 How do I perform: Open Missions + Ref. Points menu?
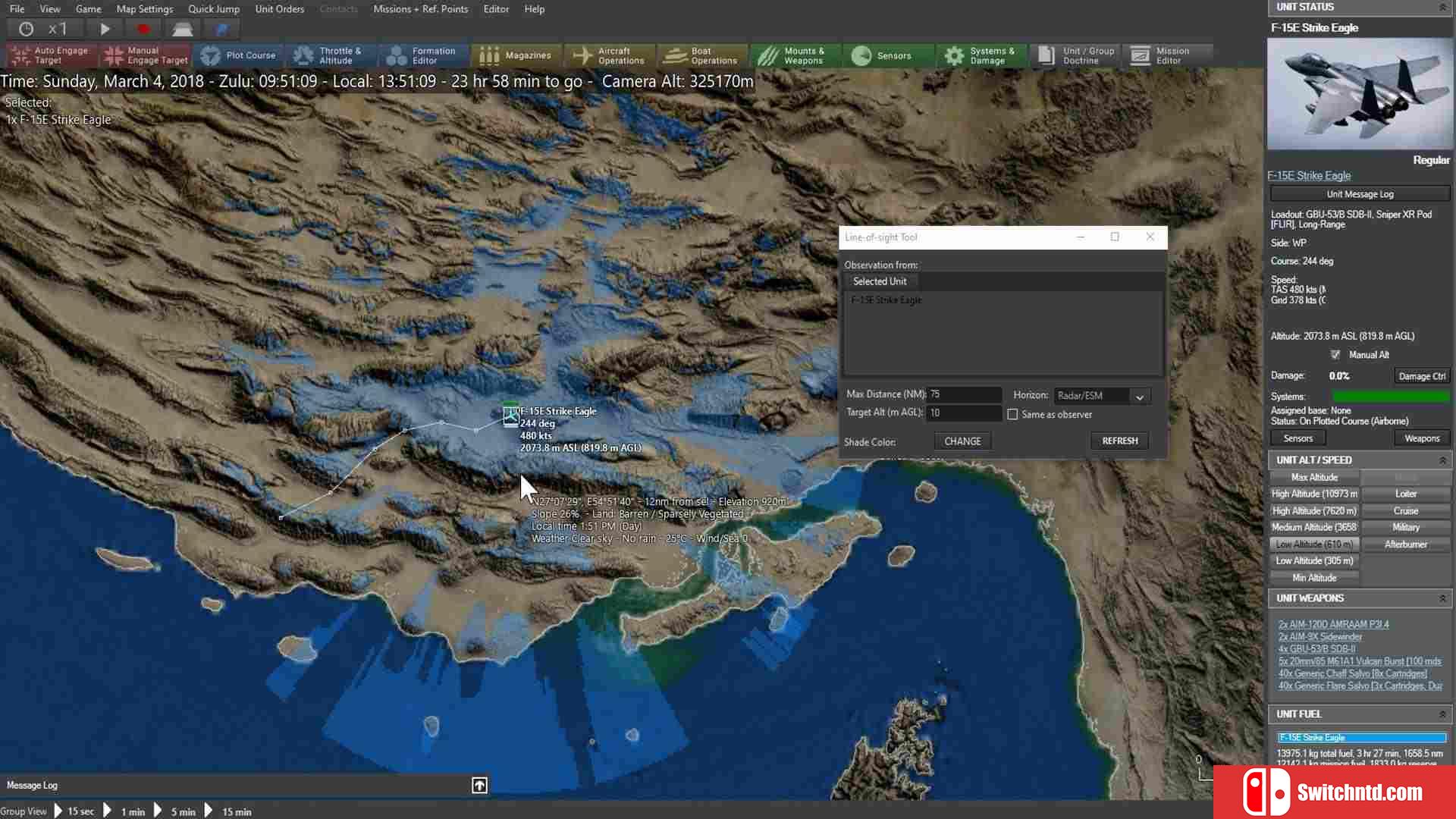[421, 9]
